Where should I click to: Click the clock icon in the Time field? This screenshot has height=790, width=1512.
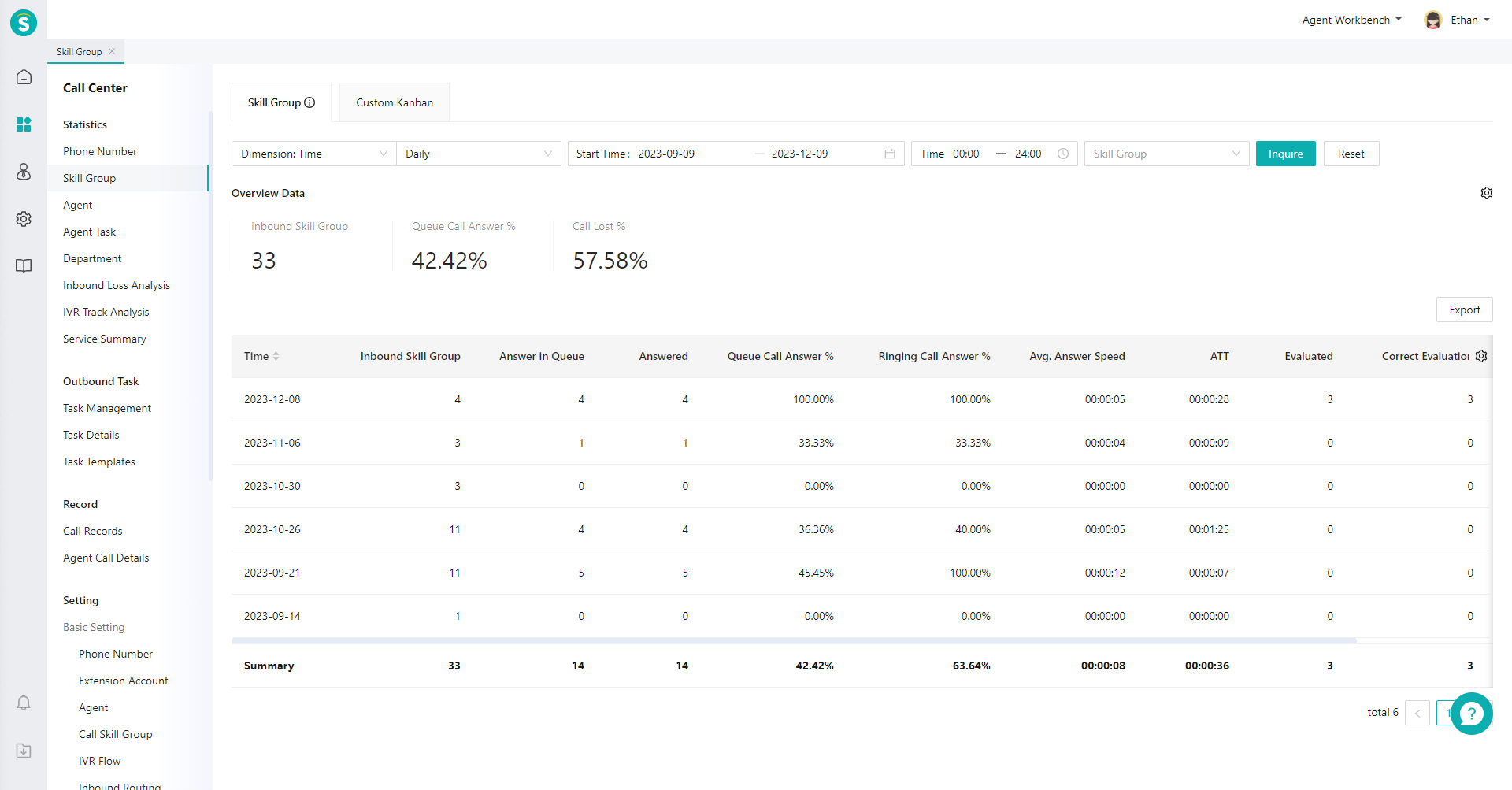click(x=1063, y=154)
